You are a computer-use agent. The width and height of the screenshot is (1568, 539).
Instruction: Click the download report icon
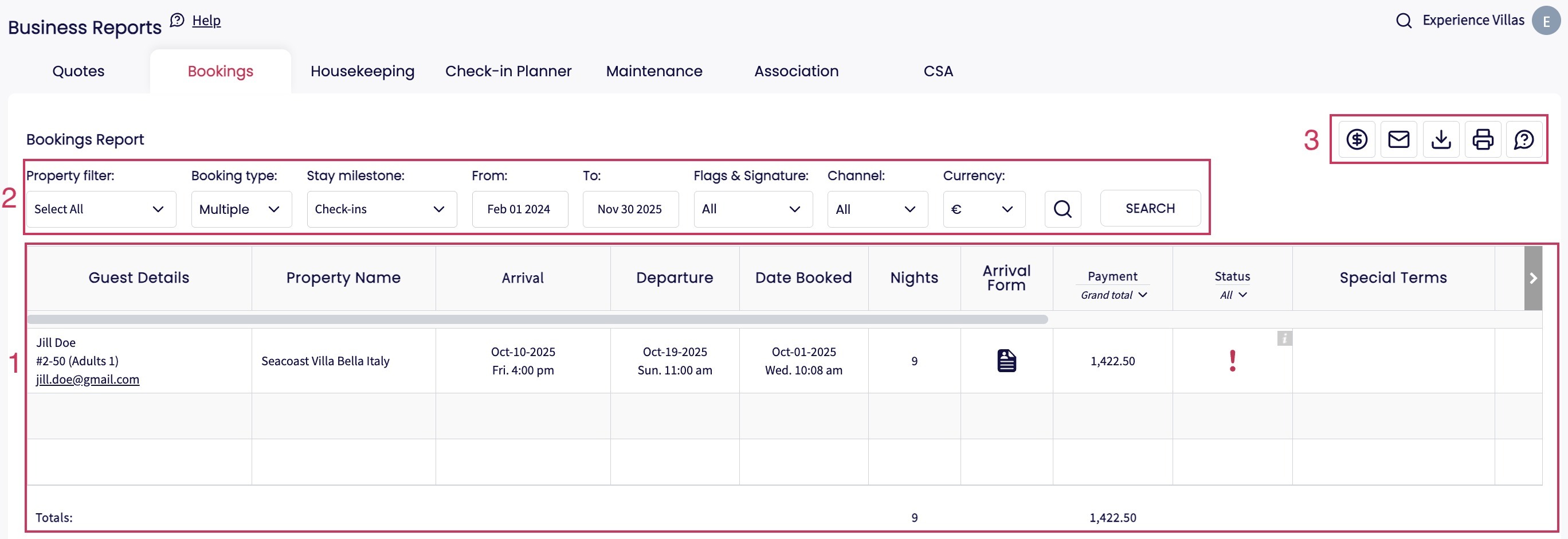point(1440,139)
